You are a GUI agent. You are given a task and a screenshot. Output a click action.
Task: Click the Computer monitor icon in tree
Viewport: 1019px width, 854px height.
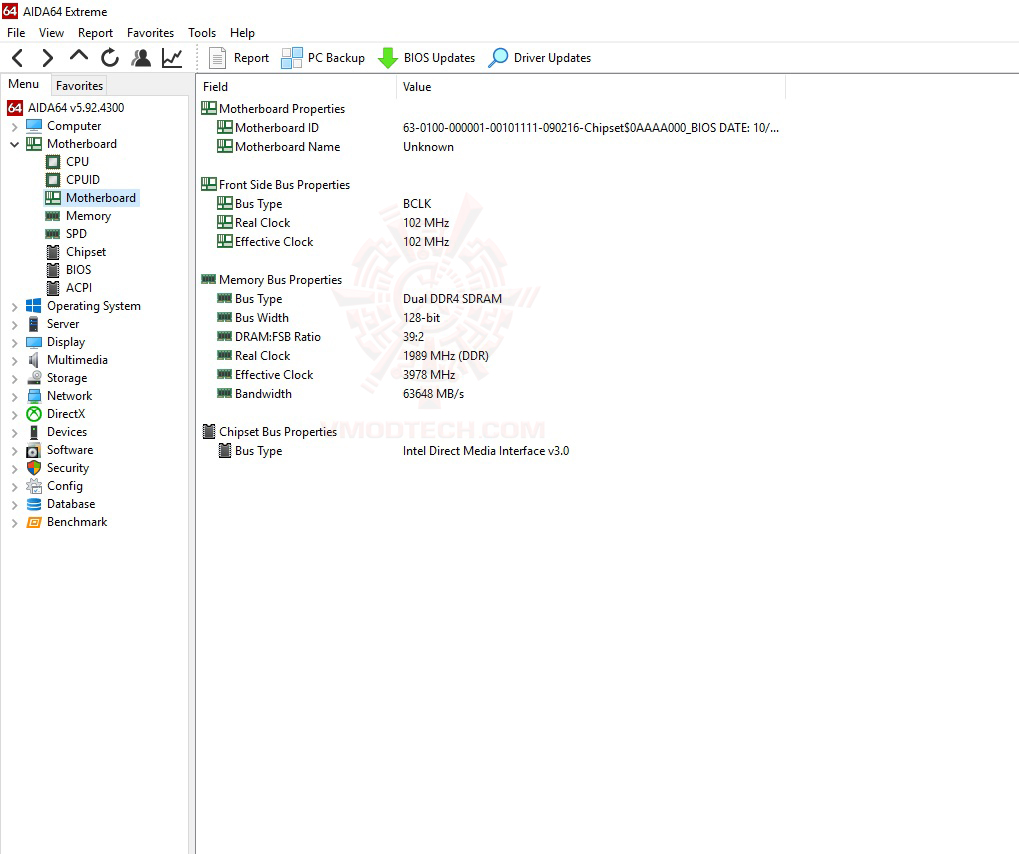[34, 126]
